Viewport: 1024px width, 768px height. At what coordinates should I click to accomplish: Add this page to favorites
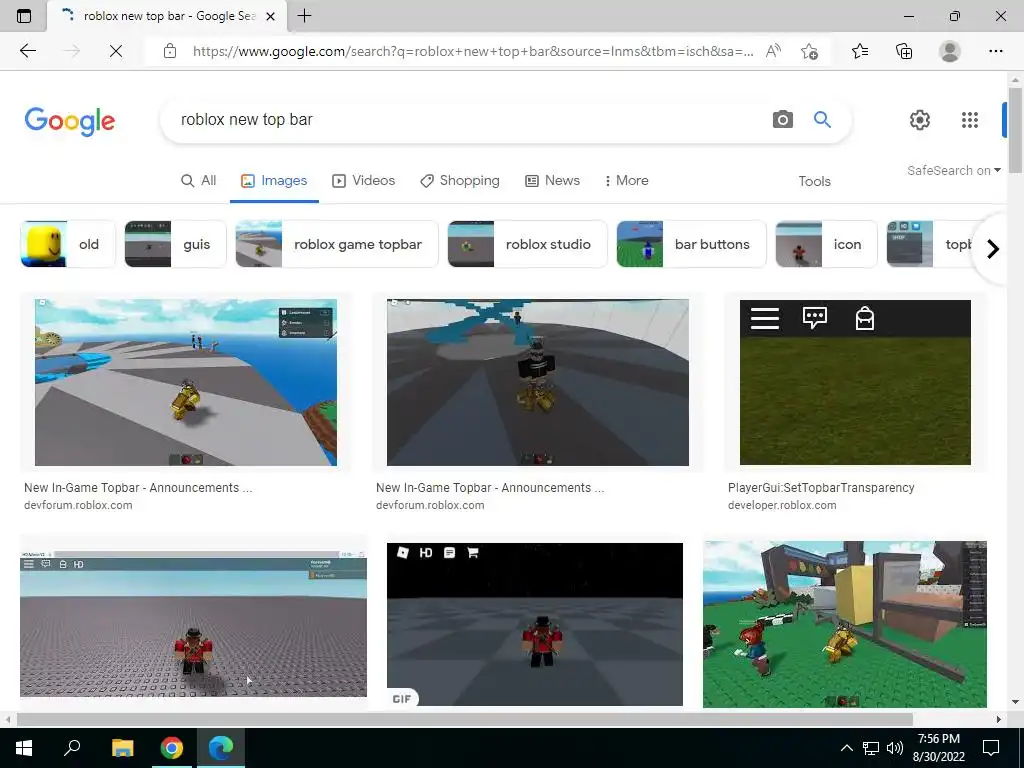809,51
